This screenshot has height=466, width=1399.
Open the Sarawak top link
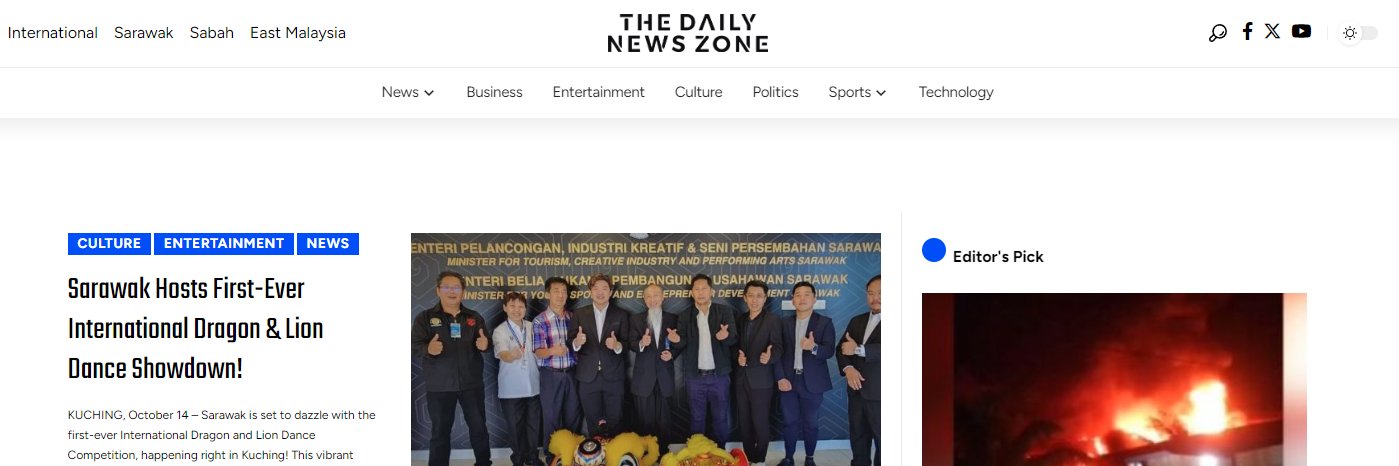tap(144, 33)
